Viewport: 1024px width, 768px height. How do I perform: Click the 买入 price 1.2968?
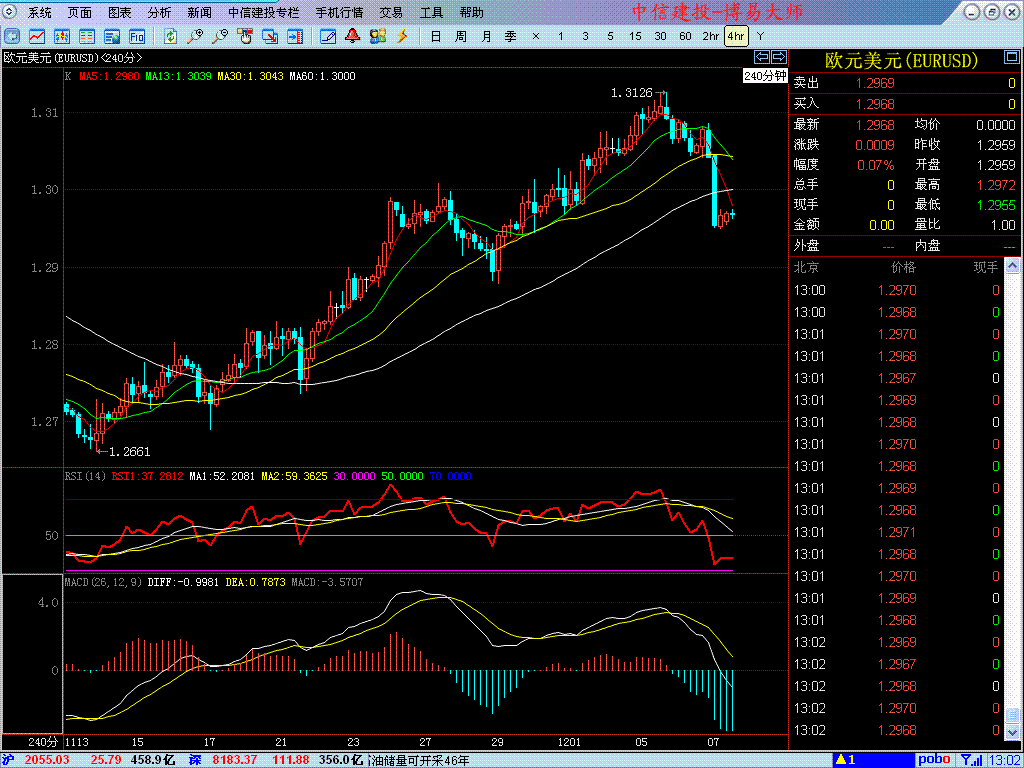pyautogui.click(x=875, y=104)
